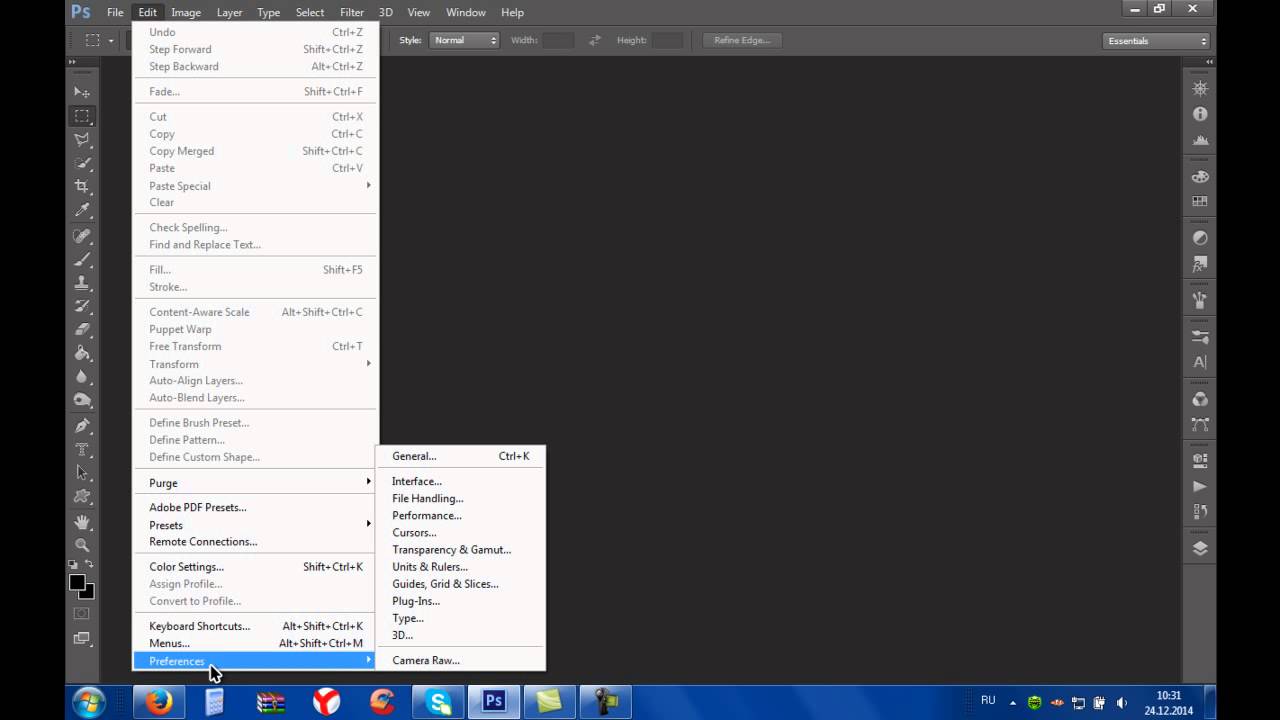Open the Info panel icon
The width and height of the screenshot is (1280, 720).
coord(1200,114)
